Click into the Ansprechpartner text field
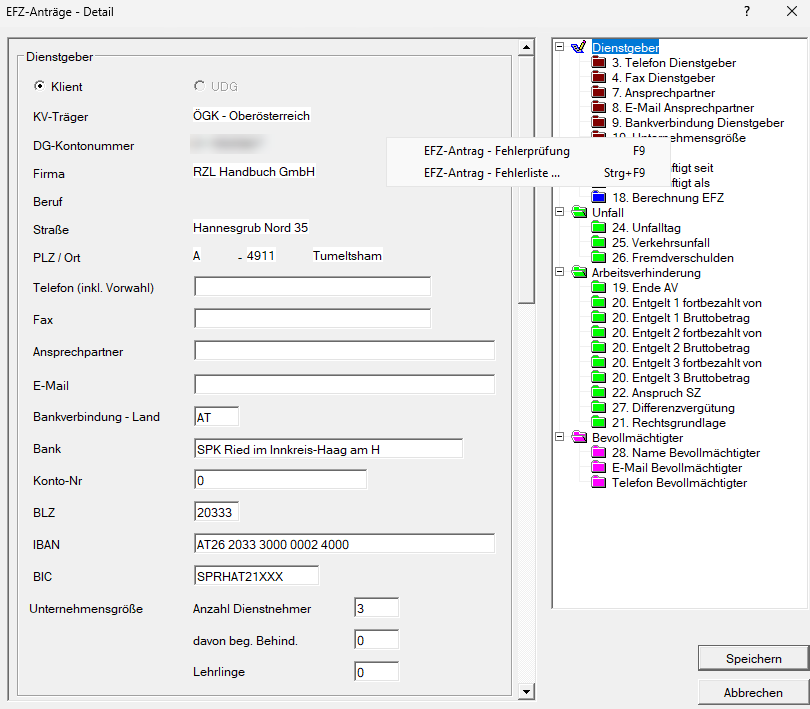 344,351
